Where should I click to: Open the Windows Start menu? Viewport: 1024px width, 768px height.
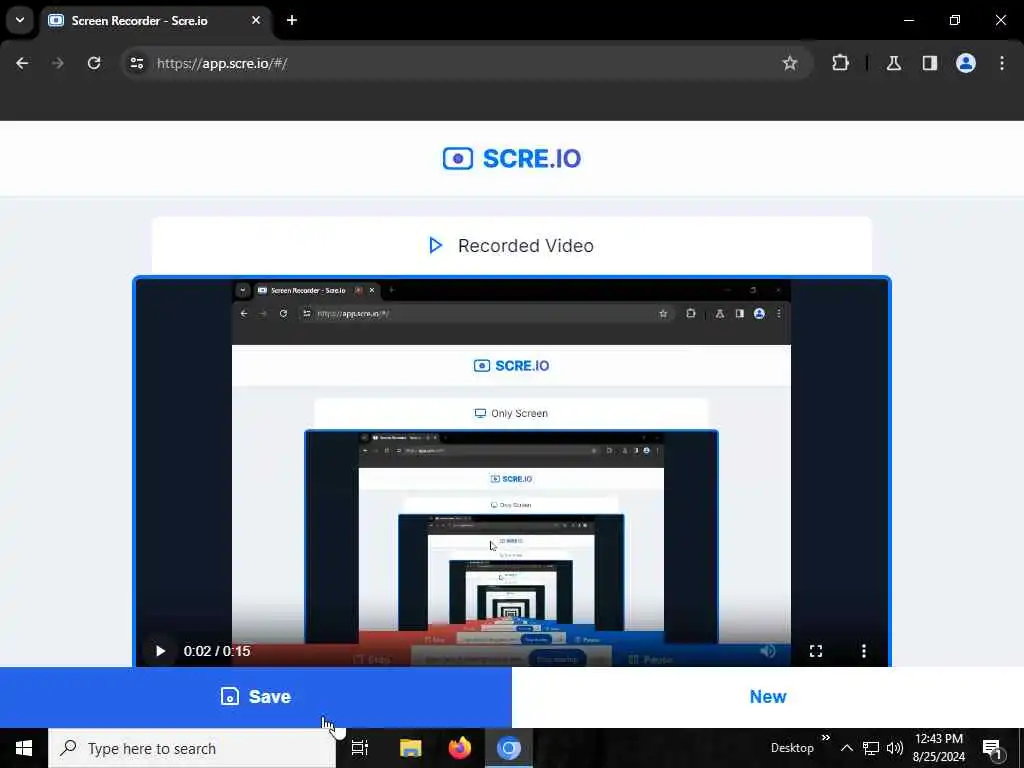pyautogui.click(x=24, y=748)
